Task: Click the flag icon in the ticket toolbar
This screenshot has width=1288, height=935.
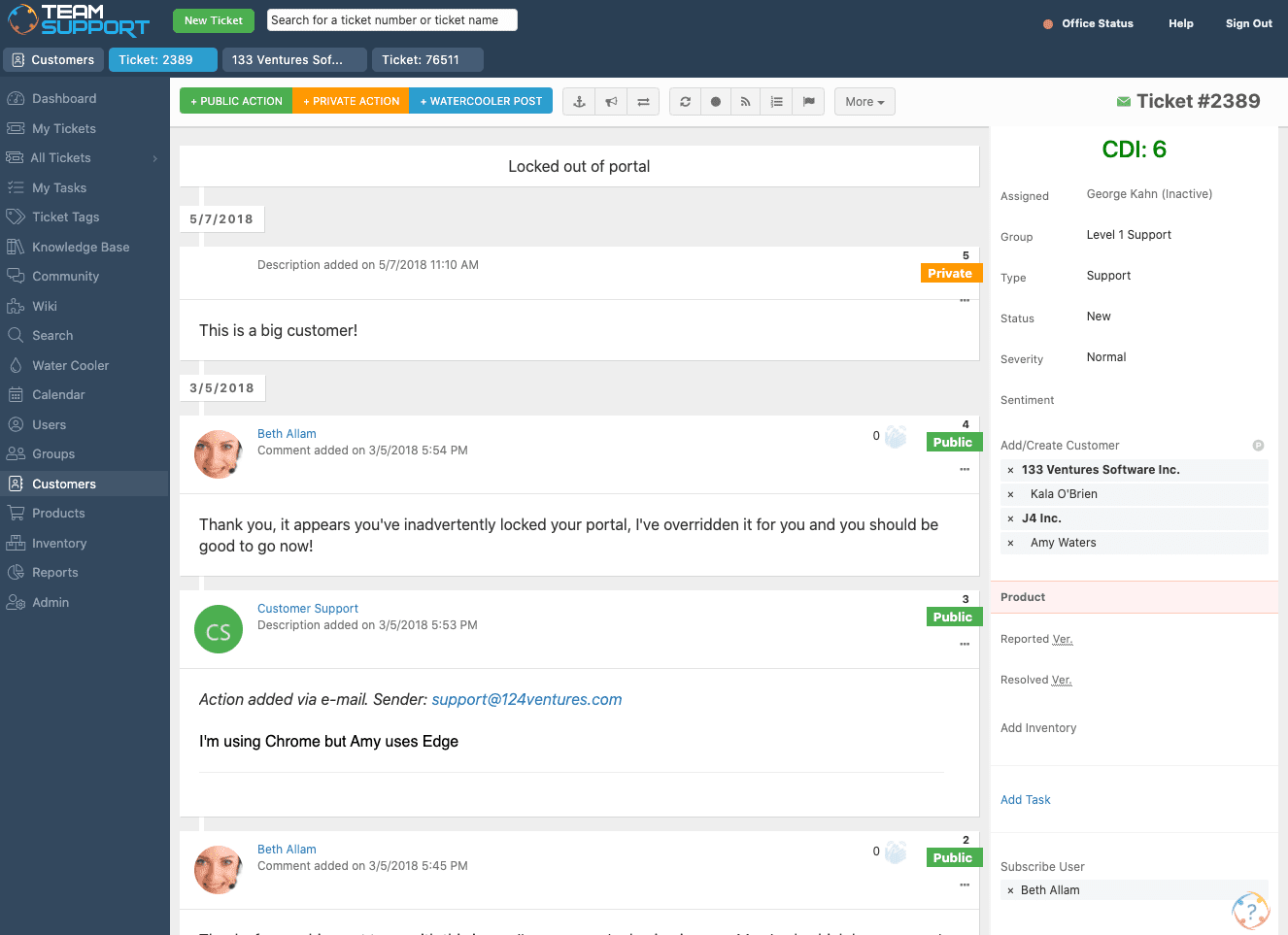Action: pos(808,101)
